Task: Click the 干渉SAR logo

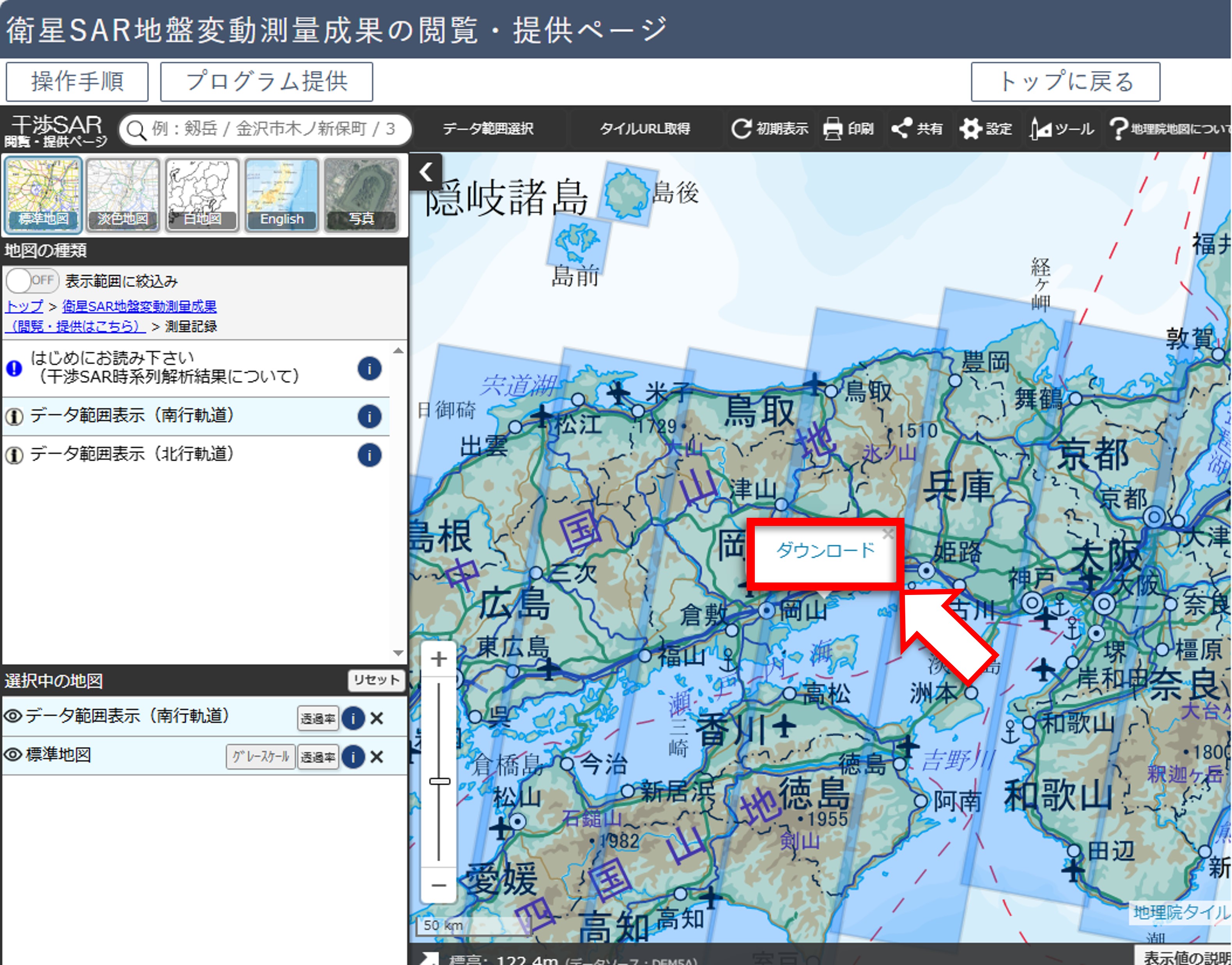Action: point(56,131)
